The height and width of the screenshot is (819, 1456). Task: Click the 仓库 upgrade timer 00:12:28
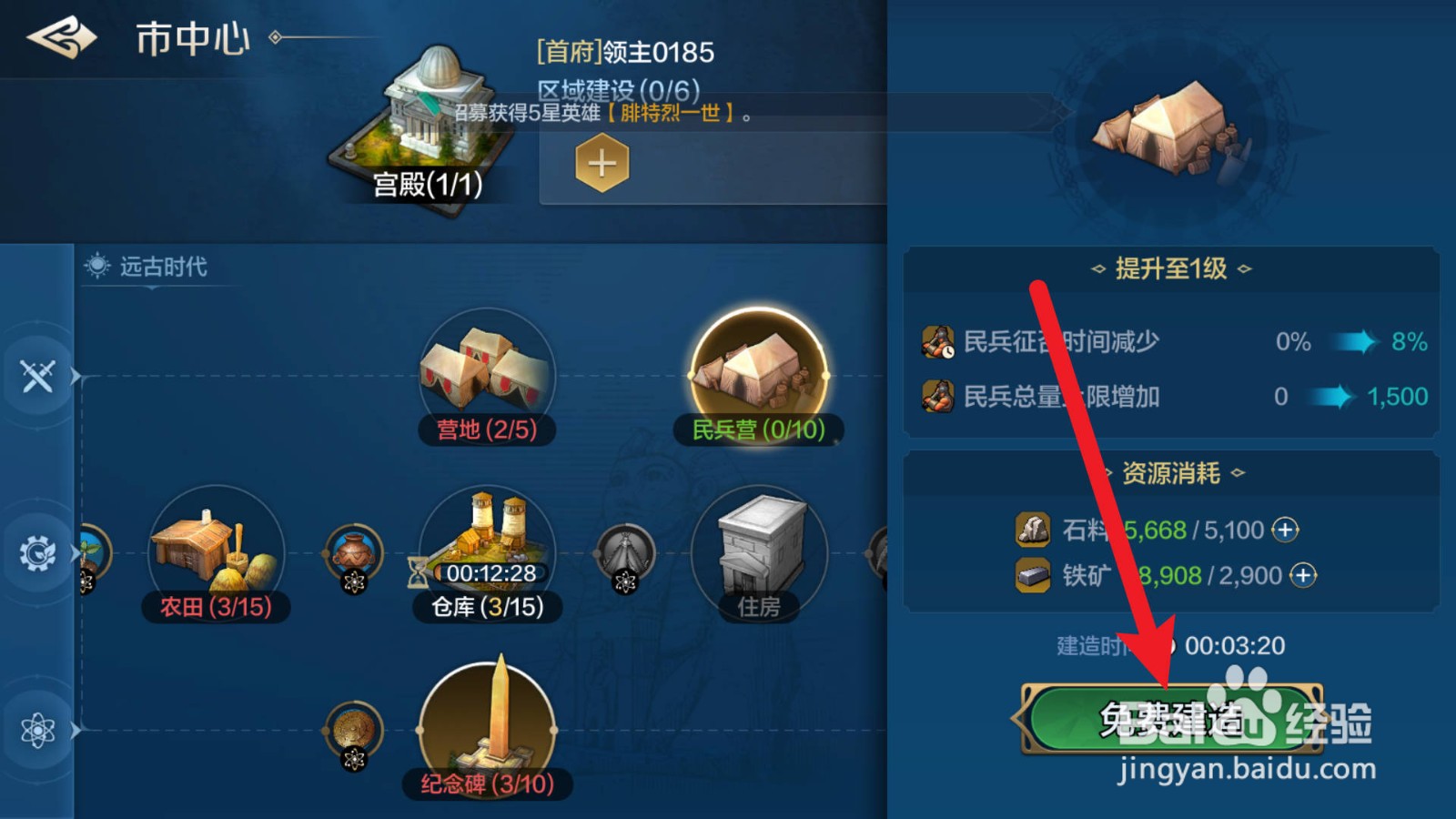[x=490, y=573]
